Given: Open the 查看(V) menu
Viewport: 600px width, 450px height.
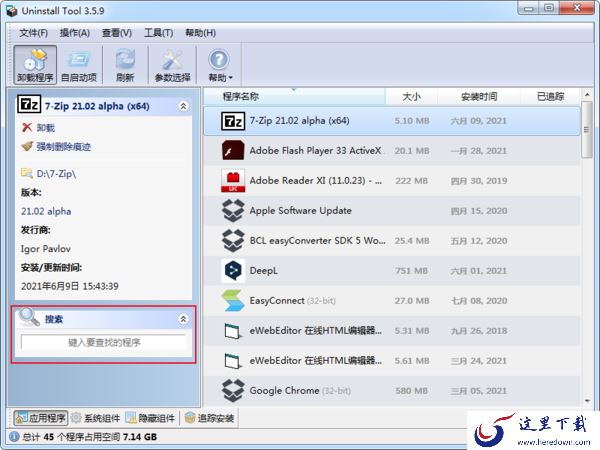Looking at the screenshot, I should click(117, 33).
